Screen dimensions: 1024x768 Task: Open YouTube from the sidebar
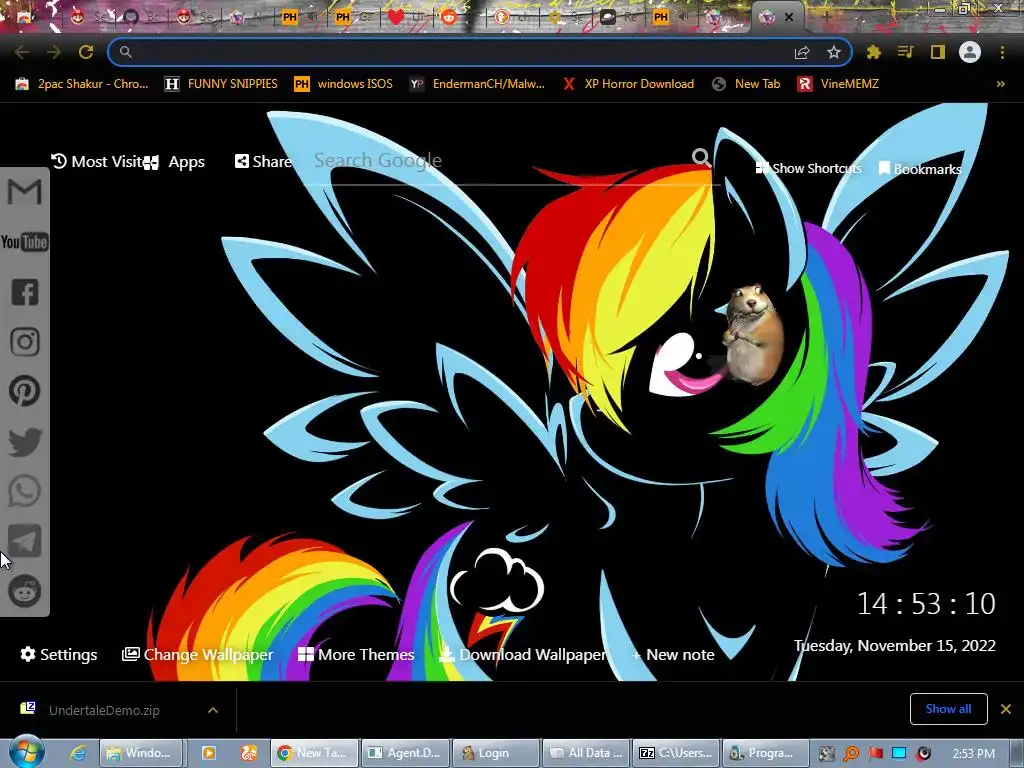25,242
